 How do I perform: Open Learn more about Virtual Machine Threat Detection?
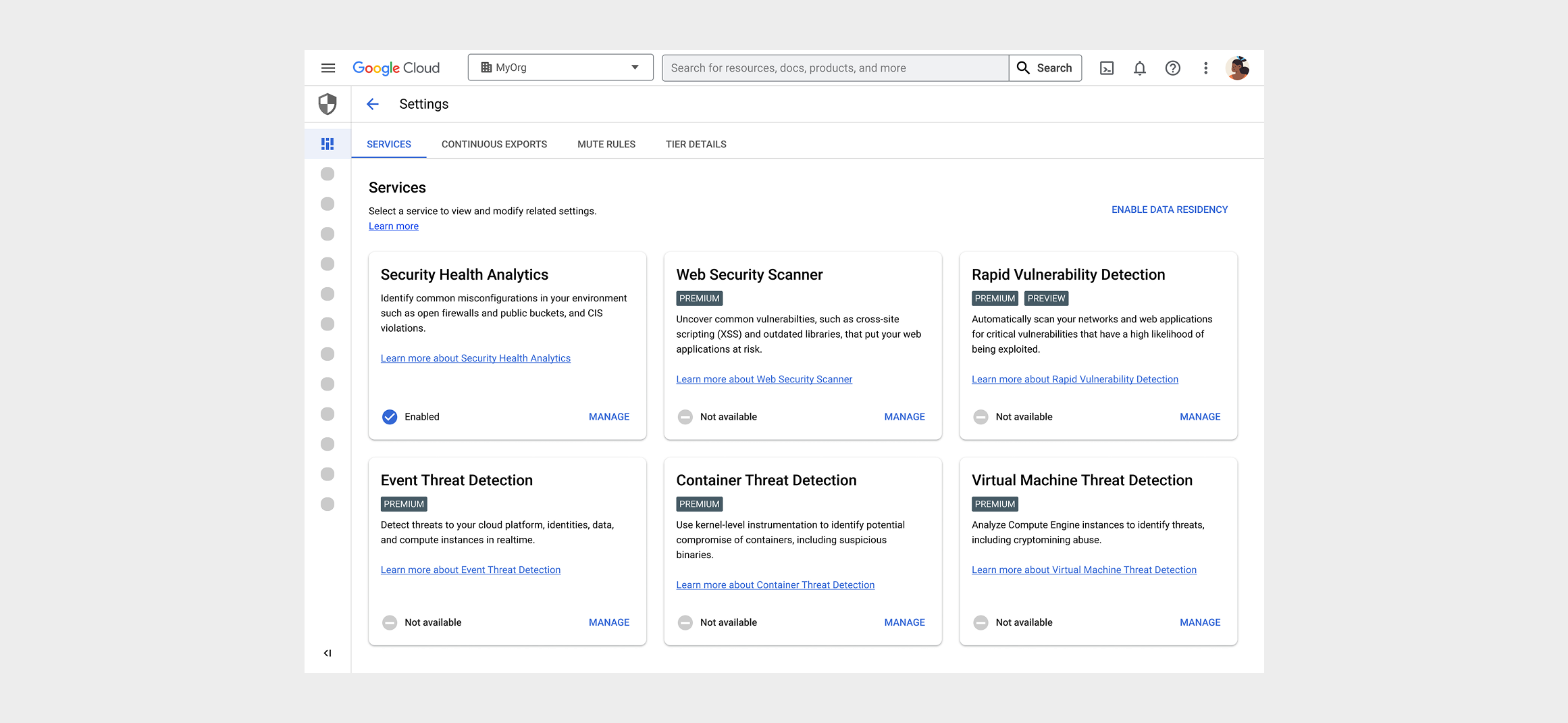(1084, 570)
